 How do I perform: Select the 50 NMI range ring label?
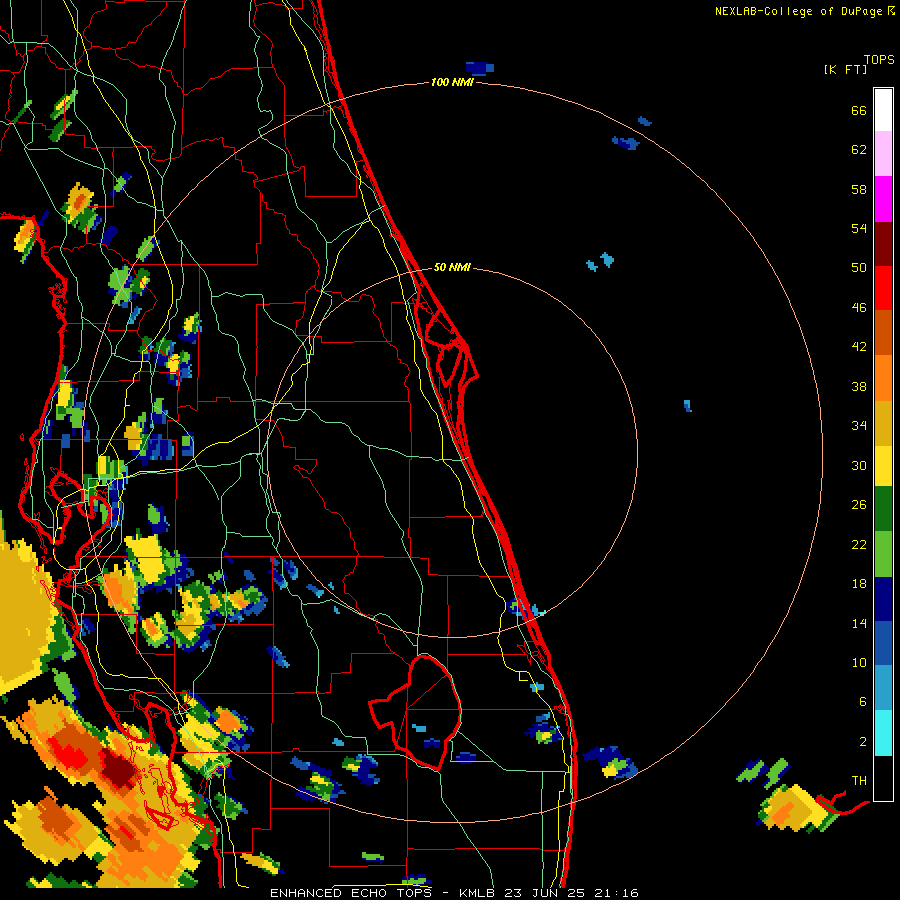click(452, 267)
